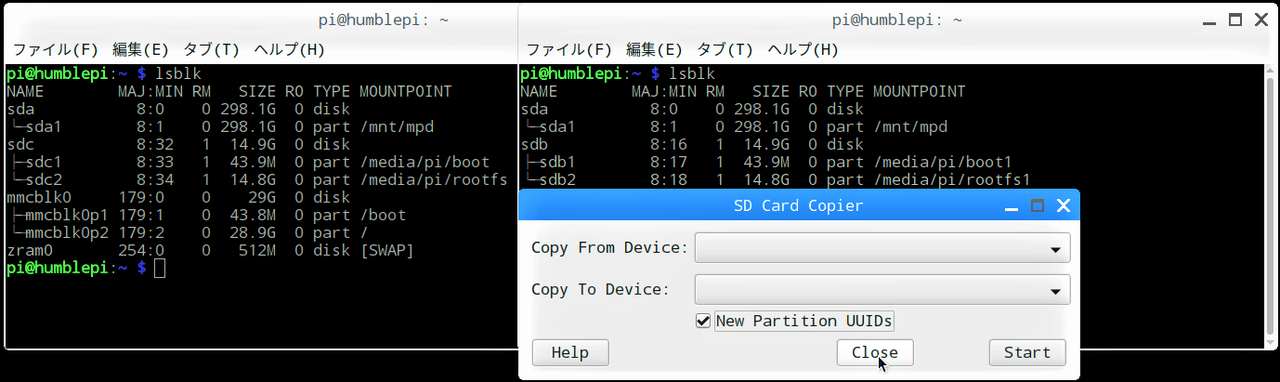
Task: Toggle the New Partition UUIDs checkbox
Action: pyautogui.click(x=704, y=321)
